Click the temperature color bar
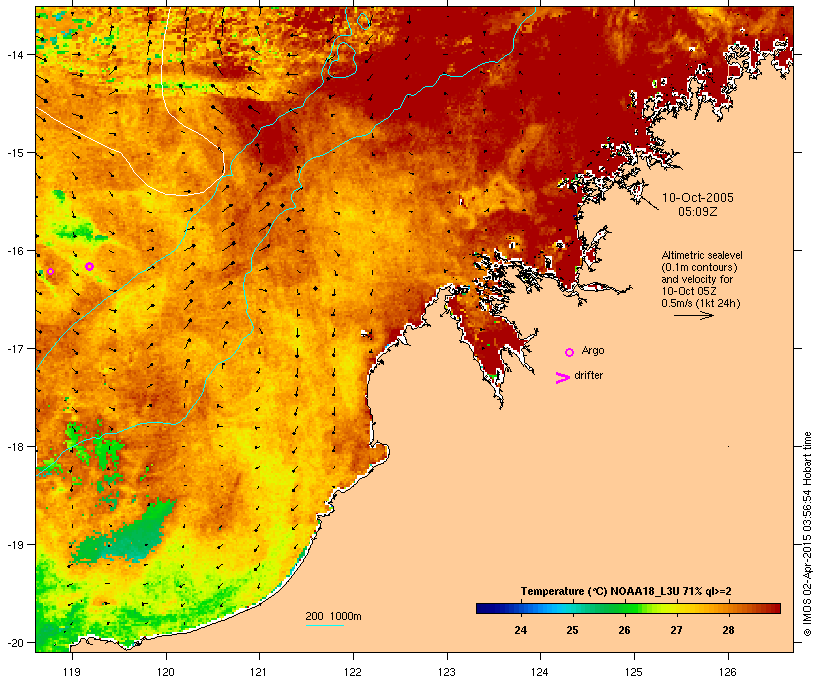 [628, 608]
